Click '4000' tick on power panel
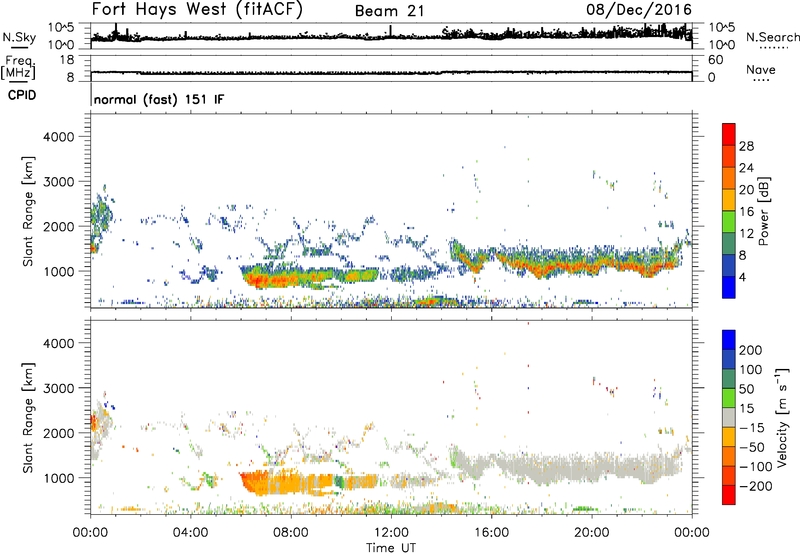This screenshot has height=554, width=800. click(59, 137)
